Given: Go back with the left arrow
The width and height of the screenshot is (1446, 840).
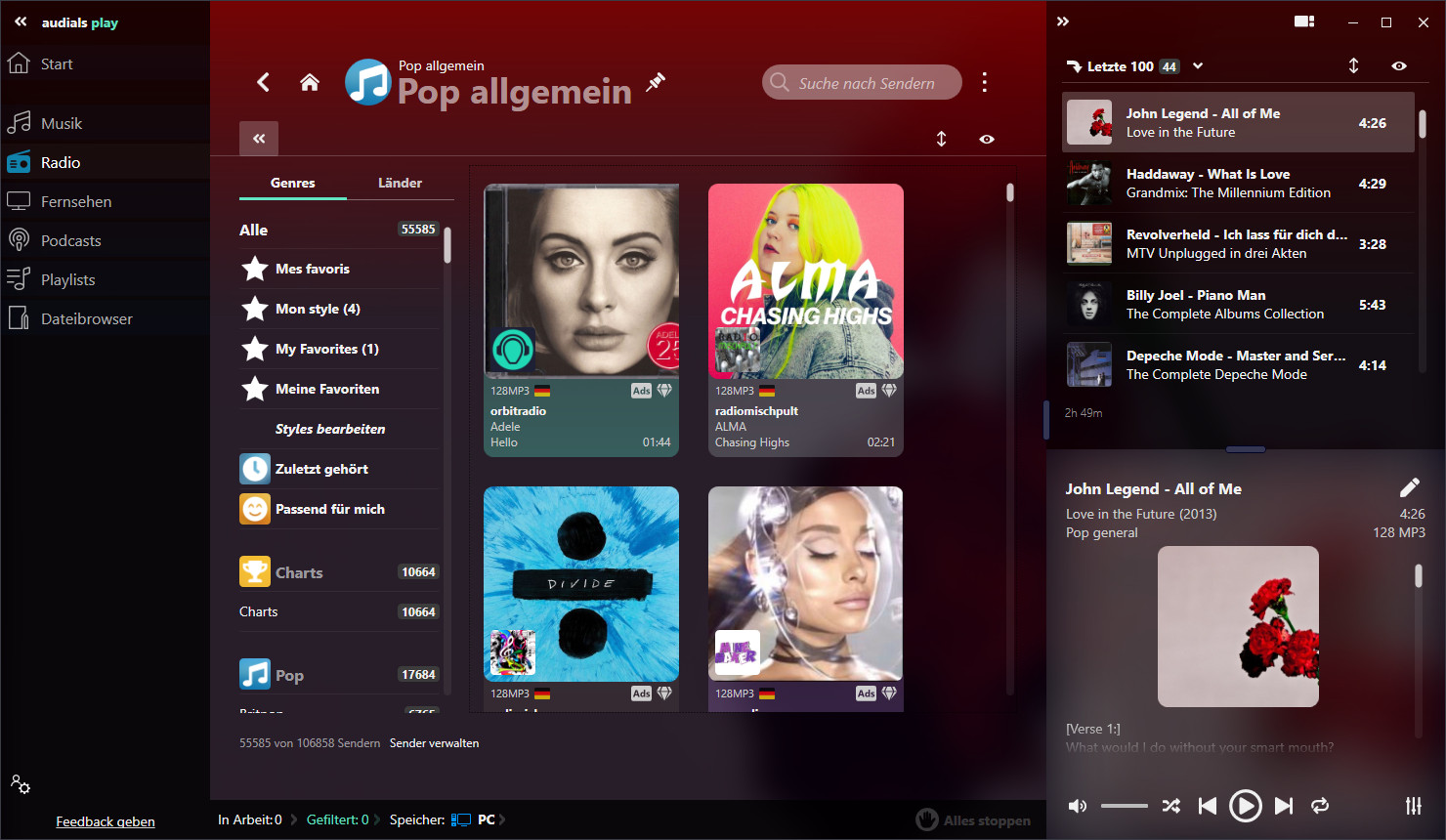Looking at the screenshot, I should [263, 82].
